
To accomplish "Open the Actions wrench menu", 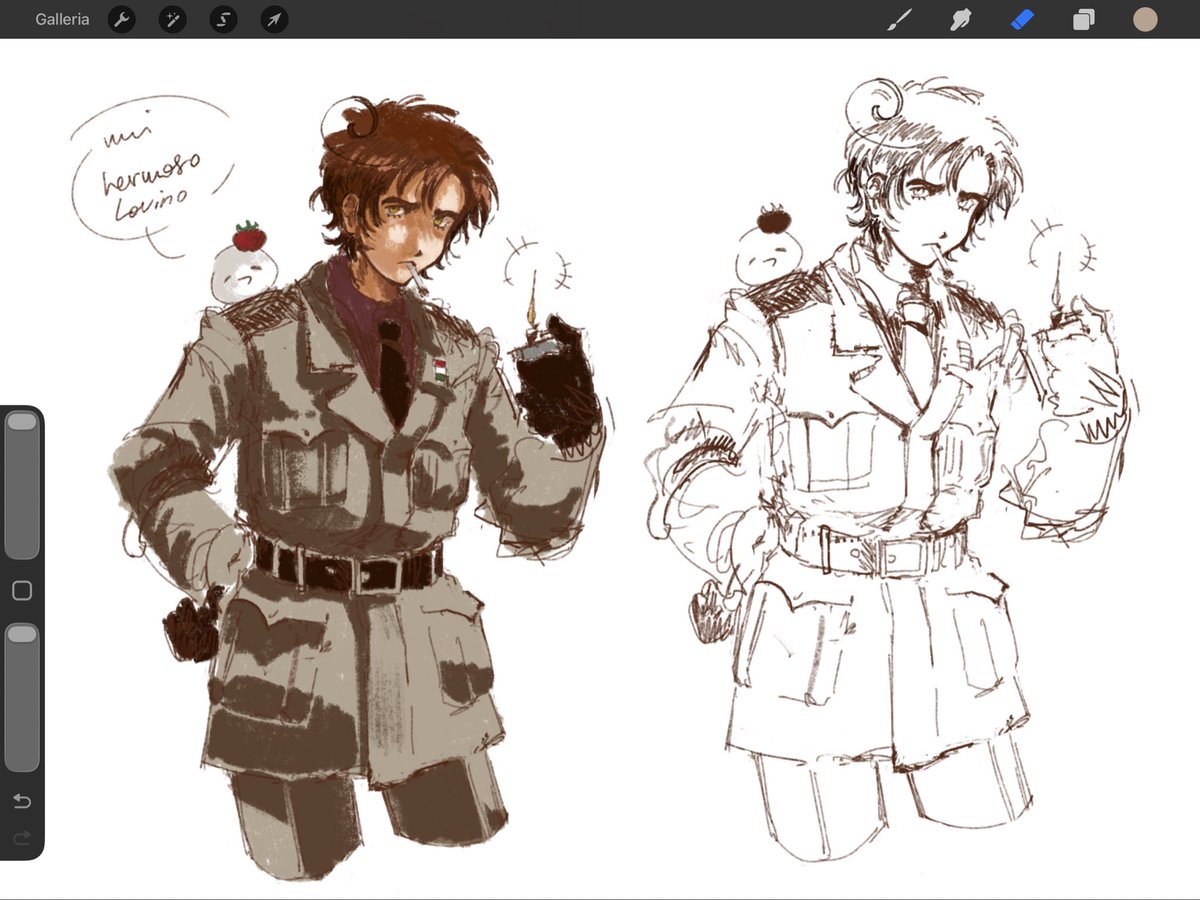I will [x=122, y=19].
